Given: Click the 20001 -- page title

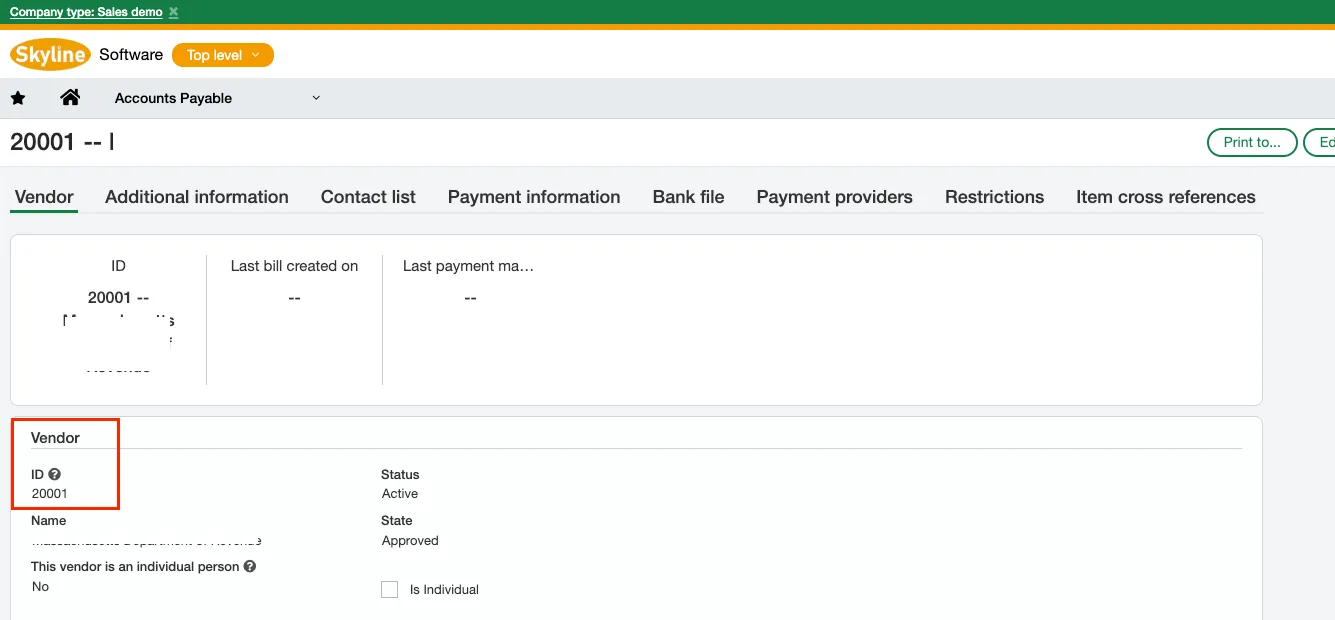Looking at the screenshot, I should pos(62,142).
